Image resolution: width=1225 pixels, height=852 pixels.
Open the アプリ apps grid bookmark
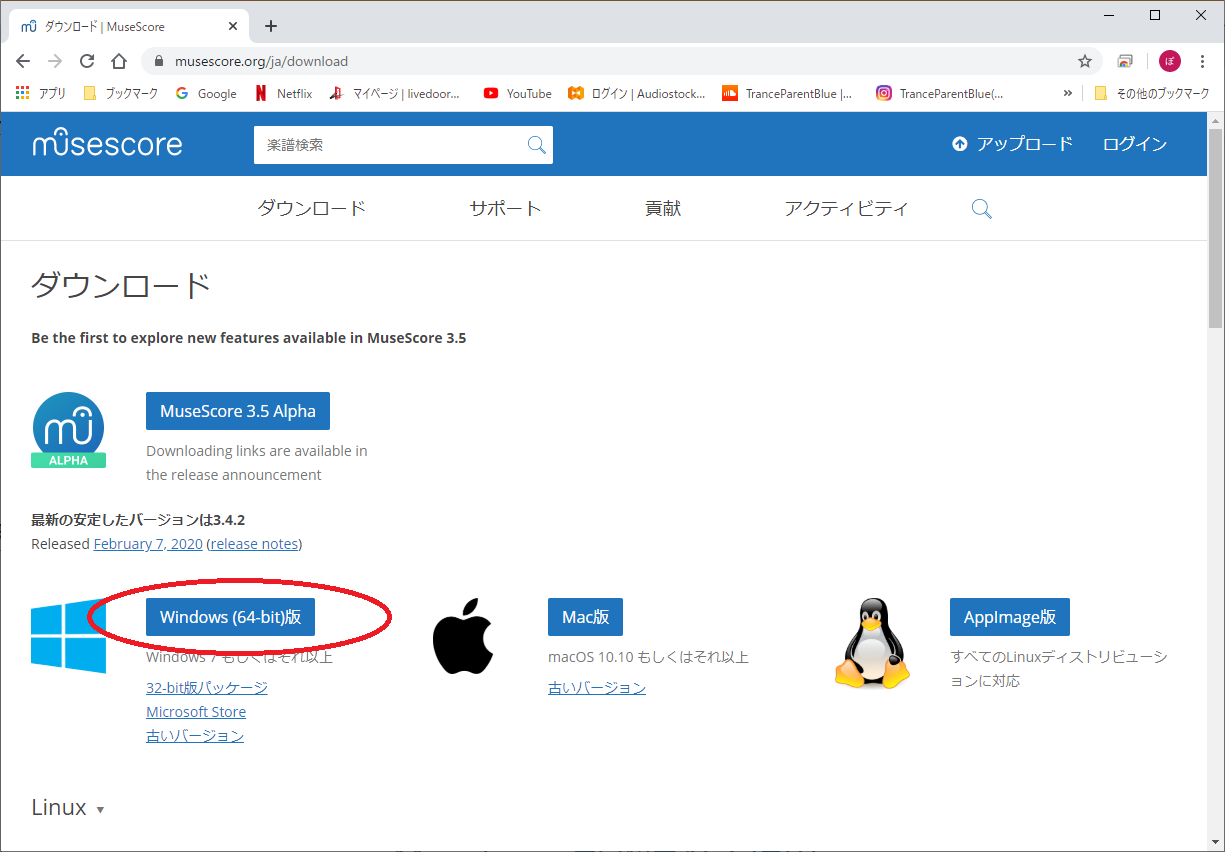click(41, 93)
